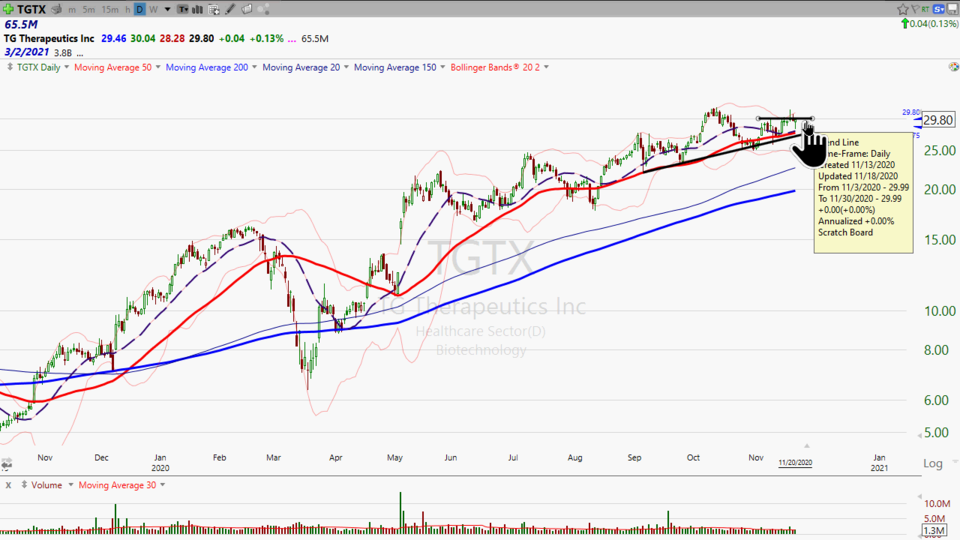Click the share icon in chart toolbar

tap(264, 9)
